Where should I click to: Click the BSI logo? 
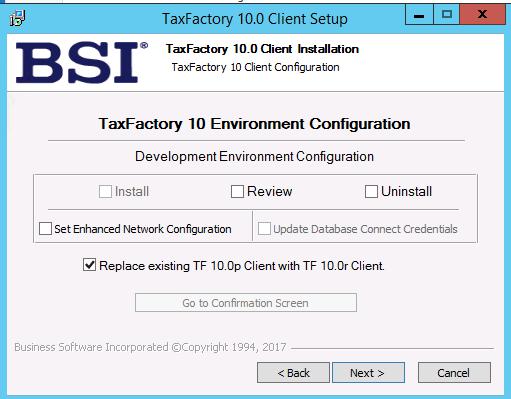point(81,62)
